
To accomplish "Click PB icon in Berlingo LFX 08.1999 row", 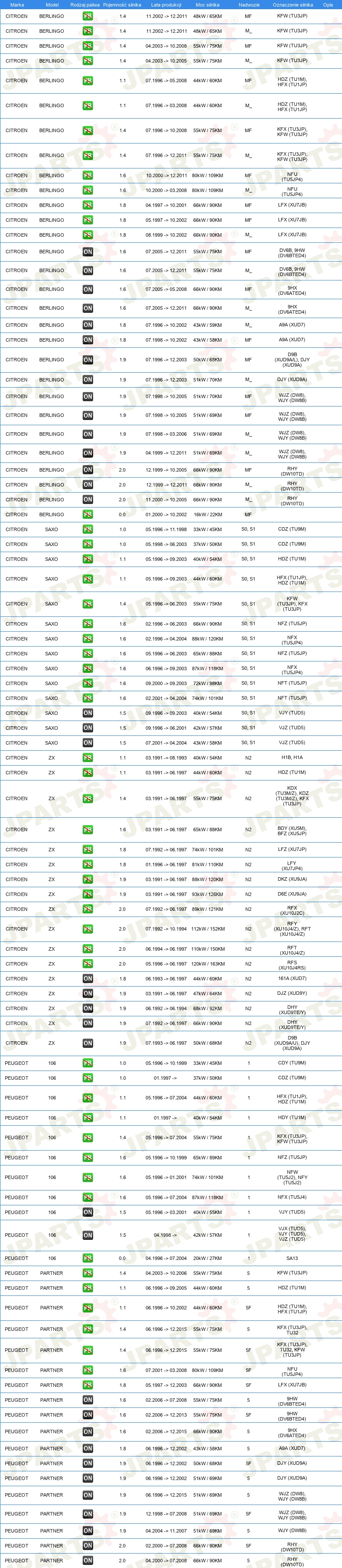I will tap(87, 235).
